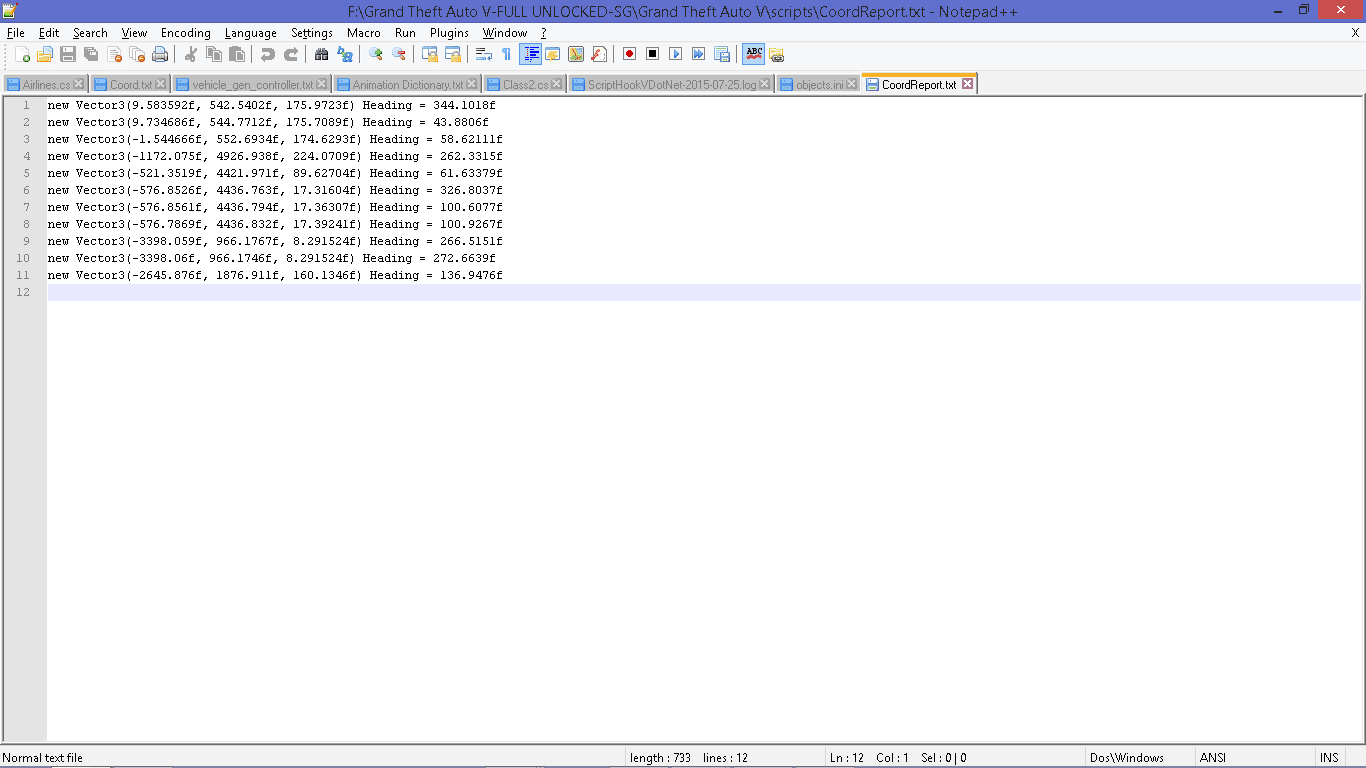Viewport: 1366px width, 768px height.
Task: Switch to the Animation Dictionary.txt tab
Action: 408,85
